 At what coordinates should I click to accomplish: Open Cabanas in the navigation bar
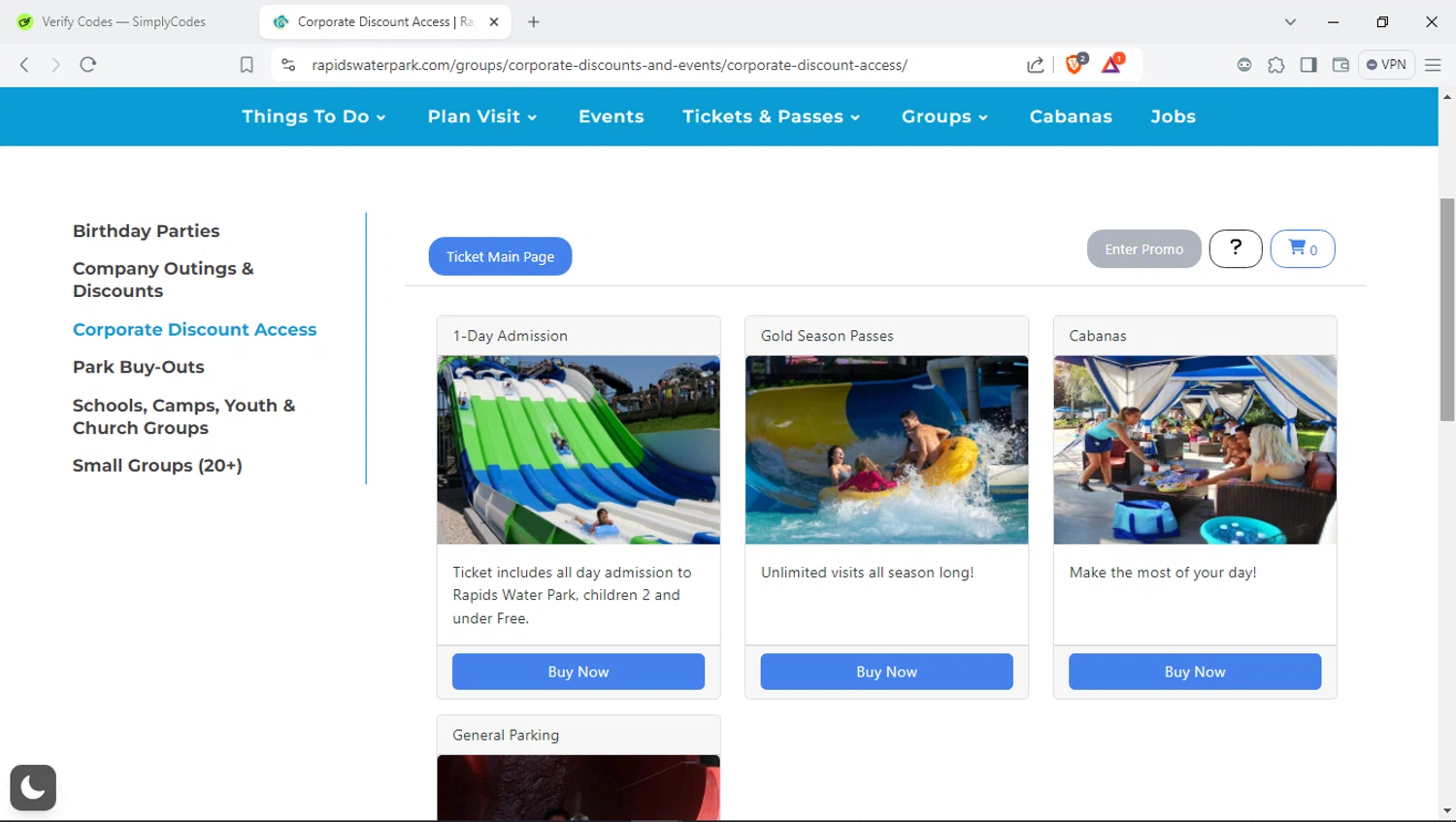1071,116
